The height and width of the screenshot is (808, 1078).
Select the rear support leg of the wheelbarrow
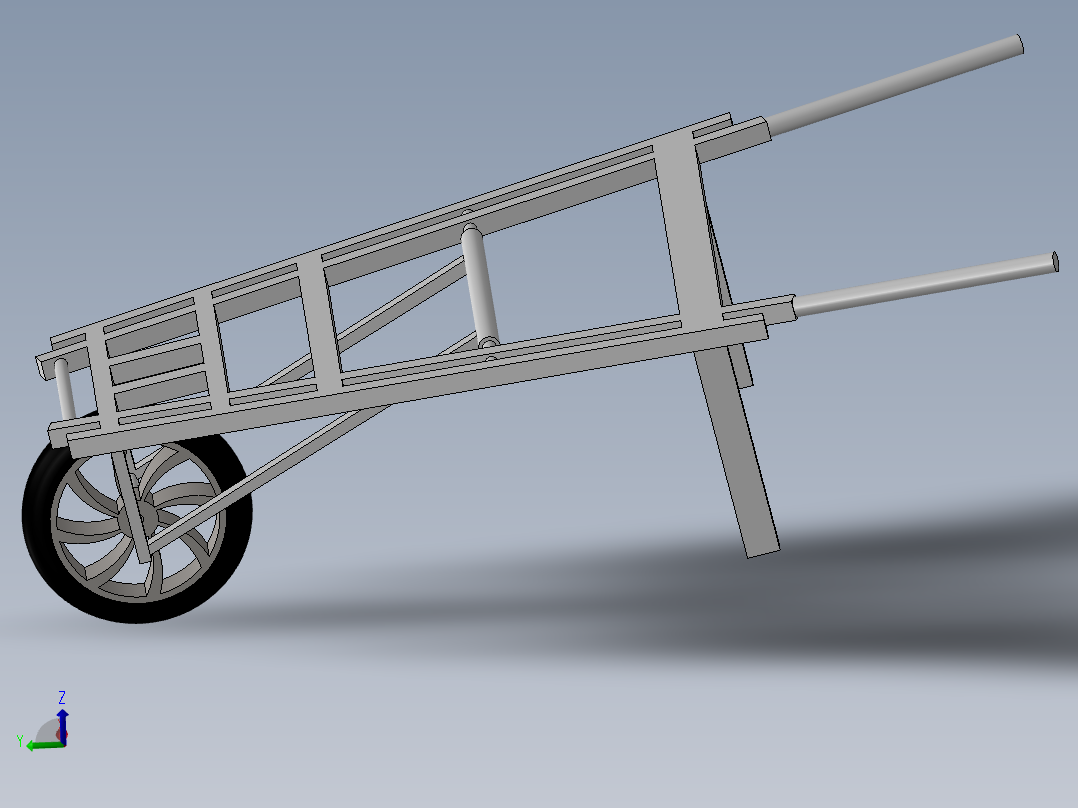coord(737,450)
